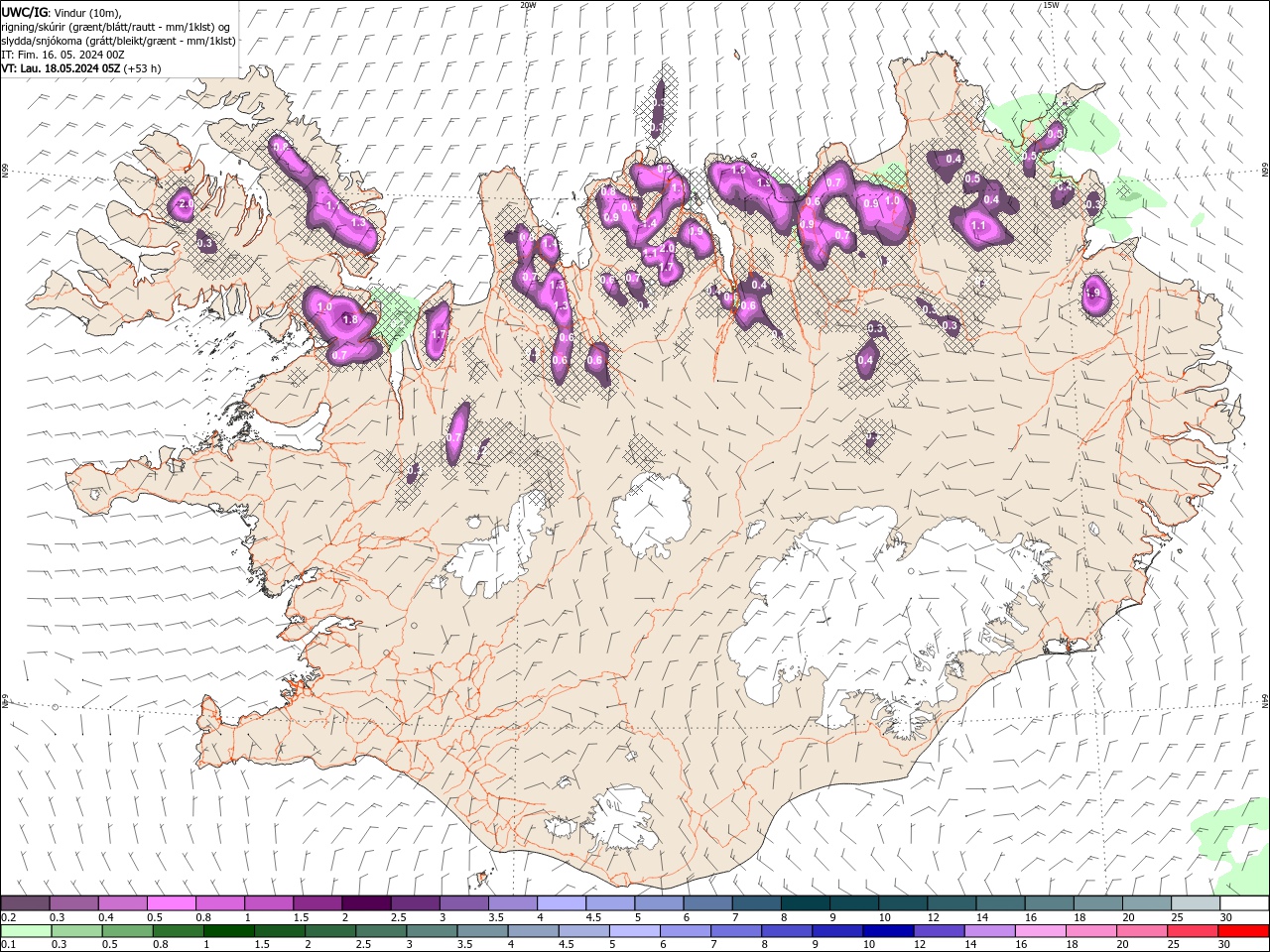Select the darkest green 1 swatch in lower legend

point(228,931)
